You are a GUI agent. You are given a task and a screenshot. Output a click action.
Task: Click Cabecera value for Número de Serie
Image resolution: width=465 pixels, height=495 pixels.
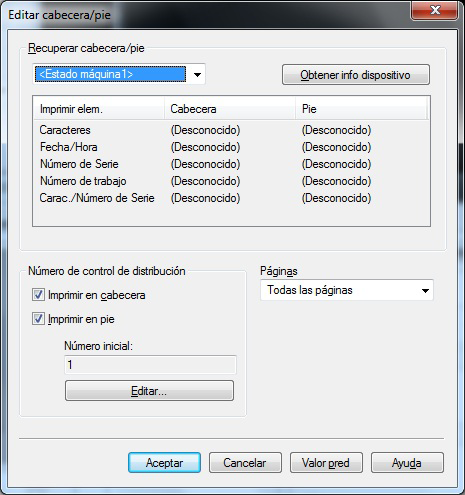[x=205, y=164]
